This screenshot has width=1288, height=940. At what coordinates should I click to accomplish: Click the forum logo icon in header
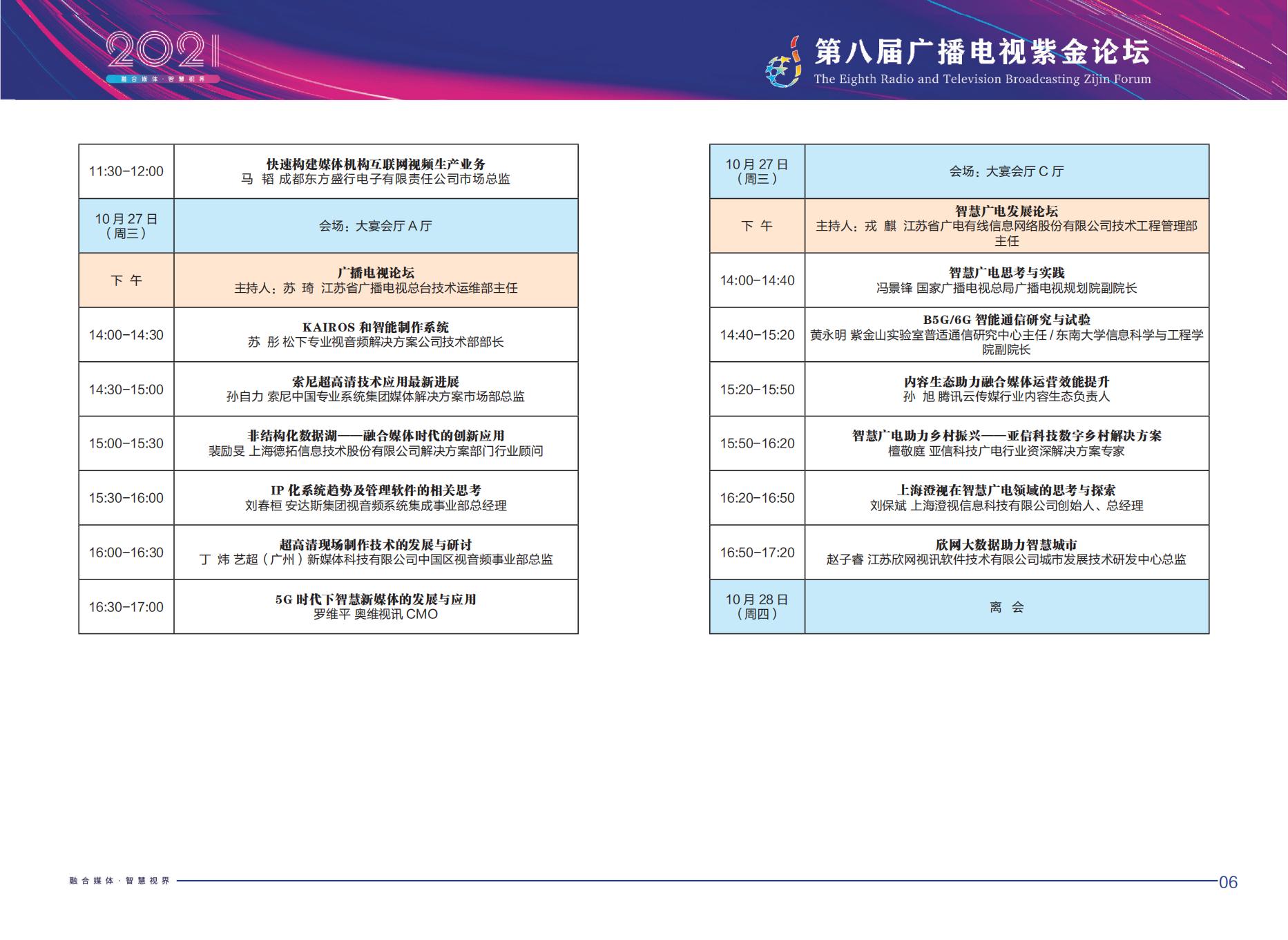tap(784, 62)
